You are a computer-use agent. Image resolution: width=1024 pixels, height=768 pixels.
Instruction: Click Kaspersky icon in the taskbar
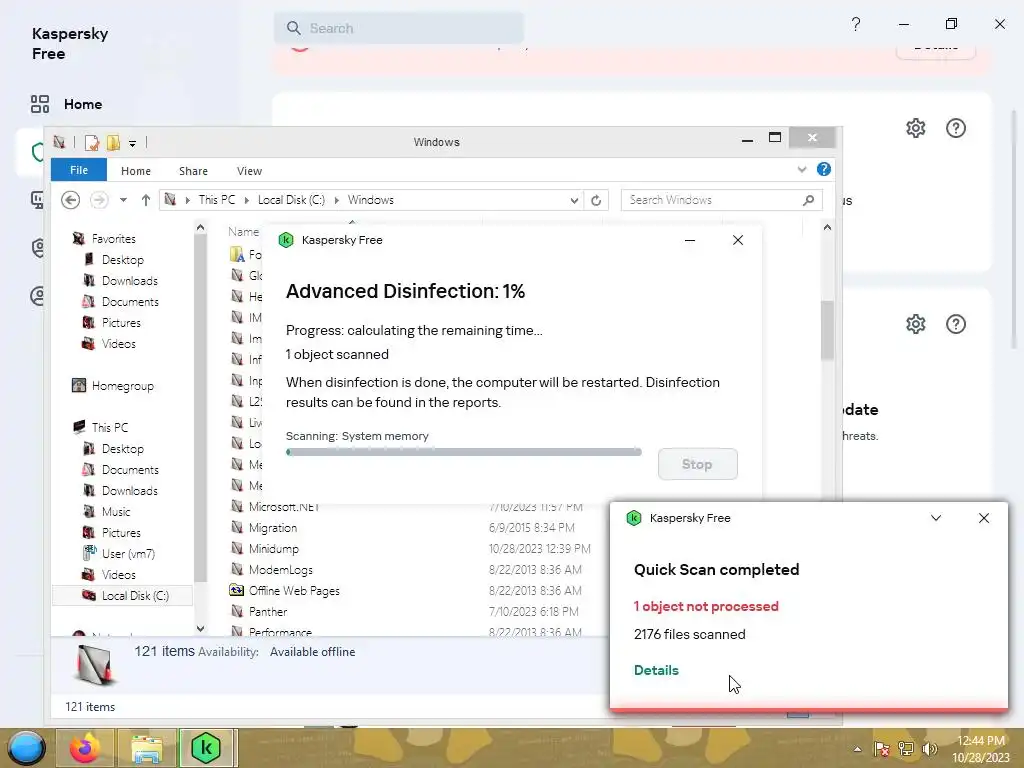(206, 748)
